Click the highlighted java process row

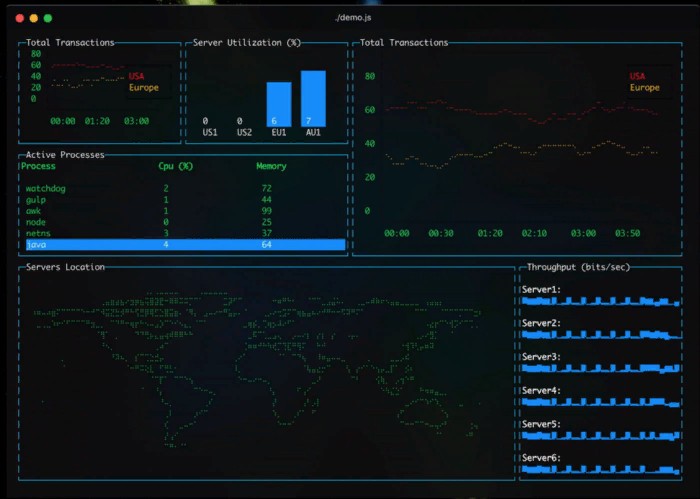pos(185,245)
